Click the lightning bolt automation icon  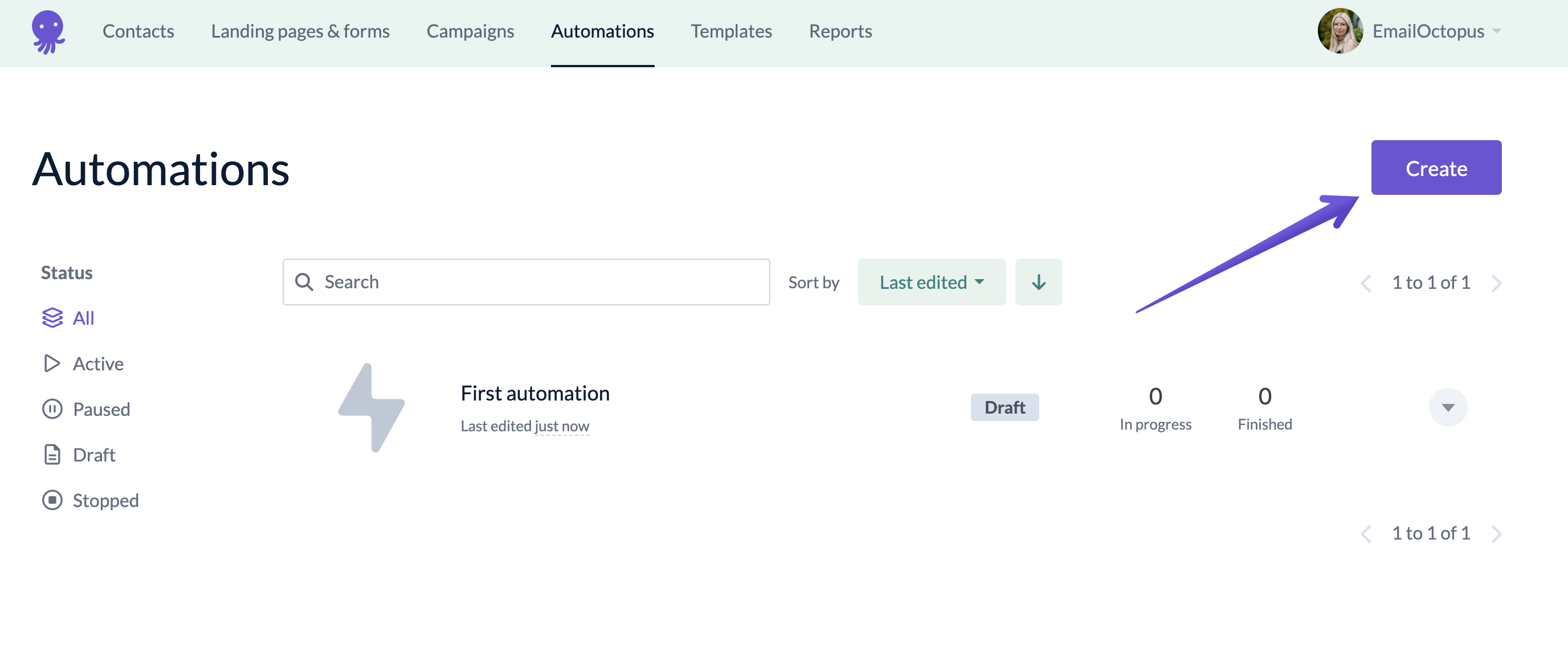[371, 407]
